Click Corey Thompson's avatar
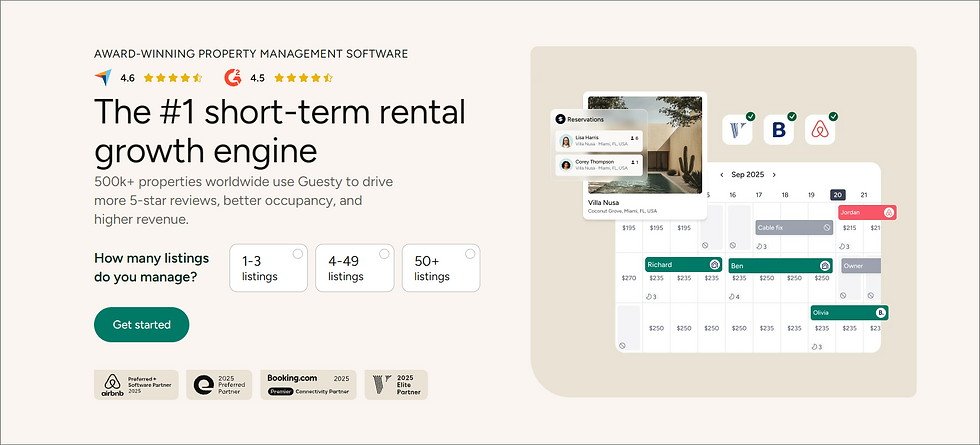This screenshot has height=445, width=980. [x=566, y=165]
